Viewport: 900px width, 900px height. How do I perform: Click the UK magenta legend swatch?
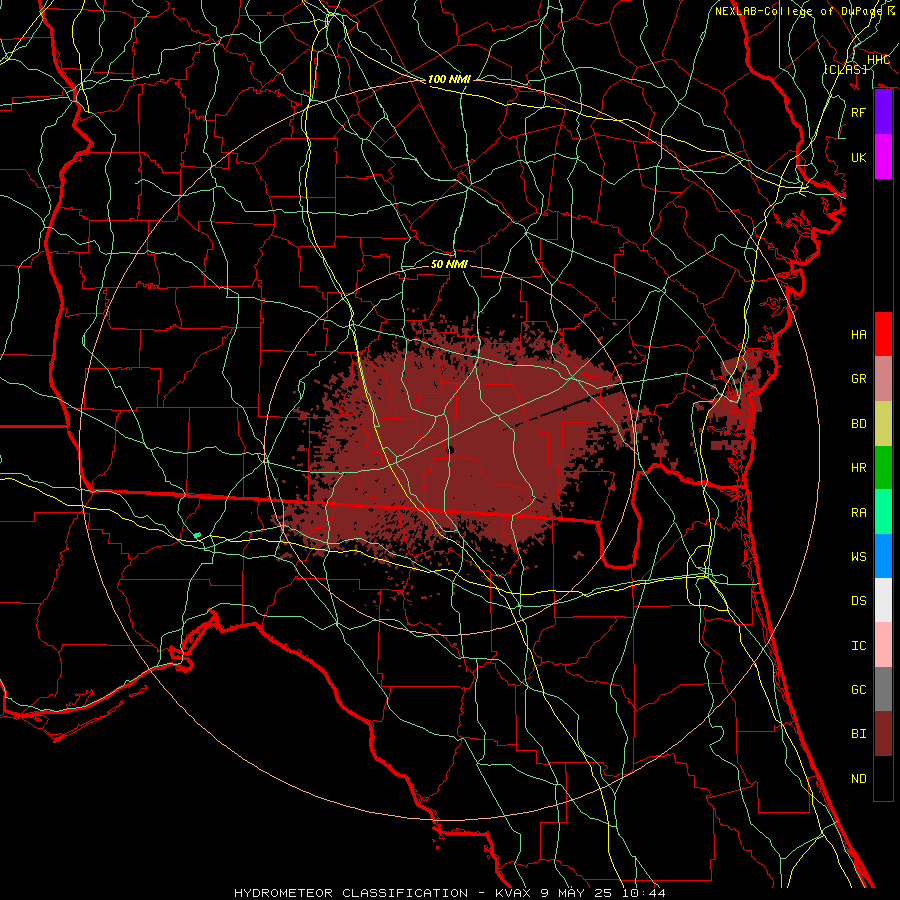(883, 157)
